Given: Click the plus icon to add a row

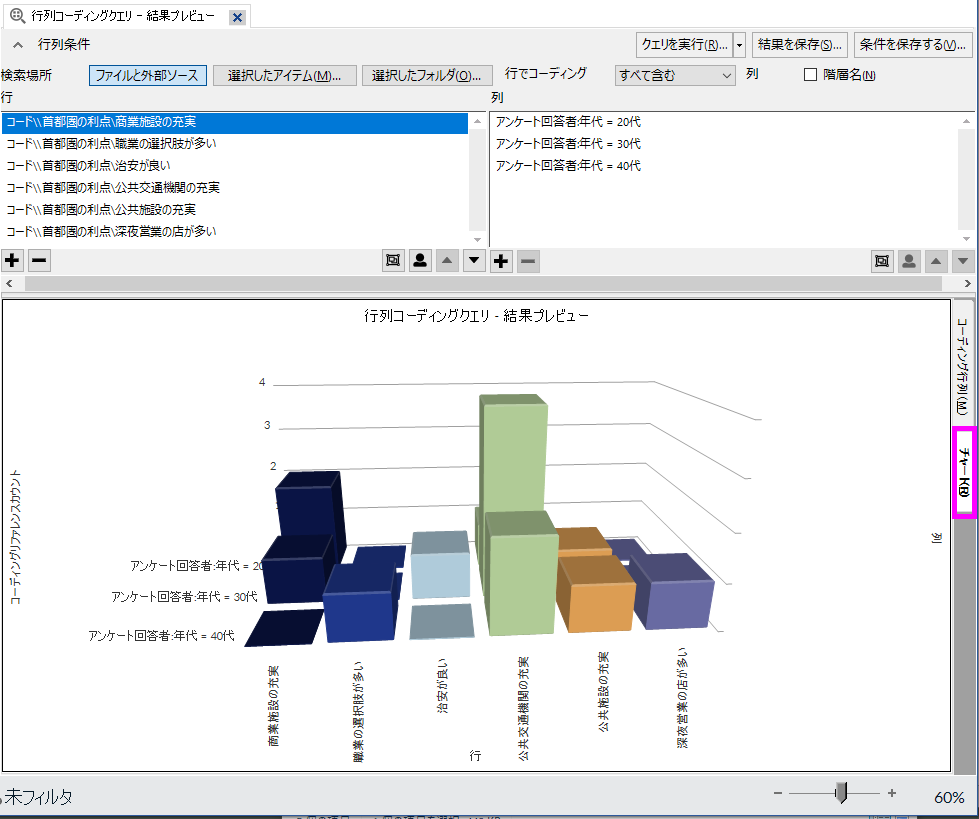Looking at the screenshot, I should [13, 261].
